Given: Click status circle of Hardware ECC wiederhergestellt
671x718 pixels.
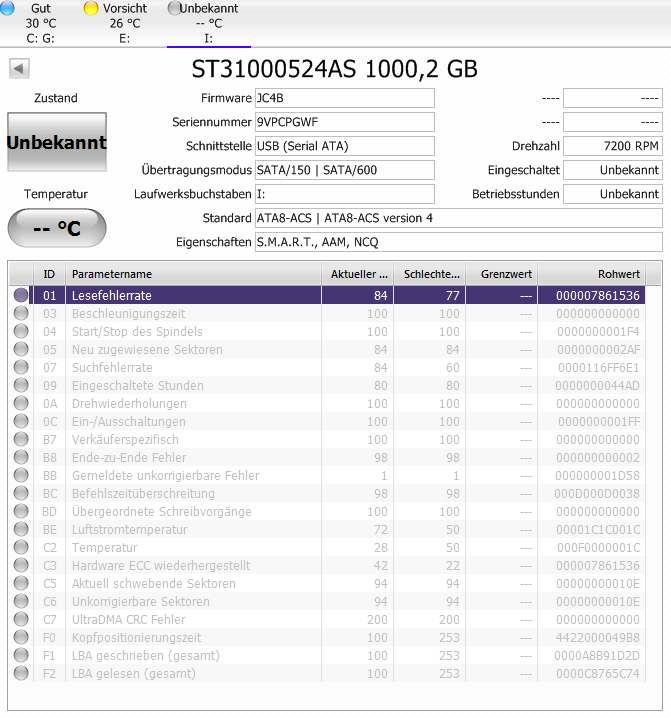Looking at the screenshot, I should coord(21,565).
